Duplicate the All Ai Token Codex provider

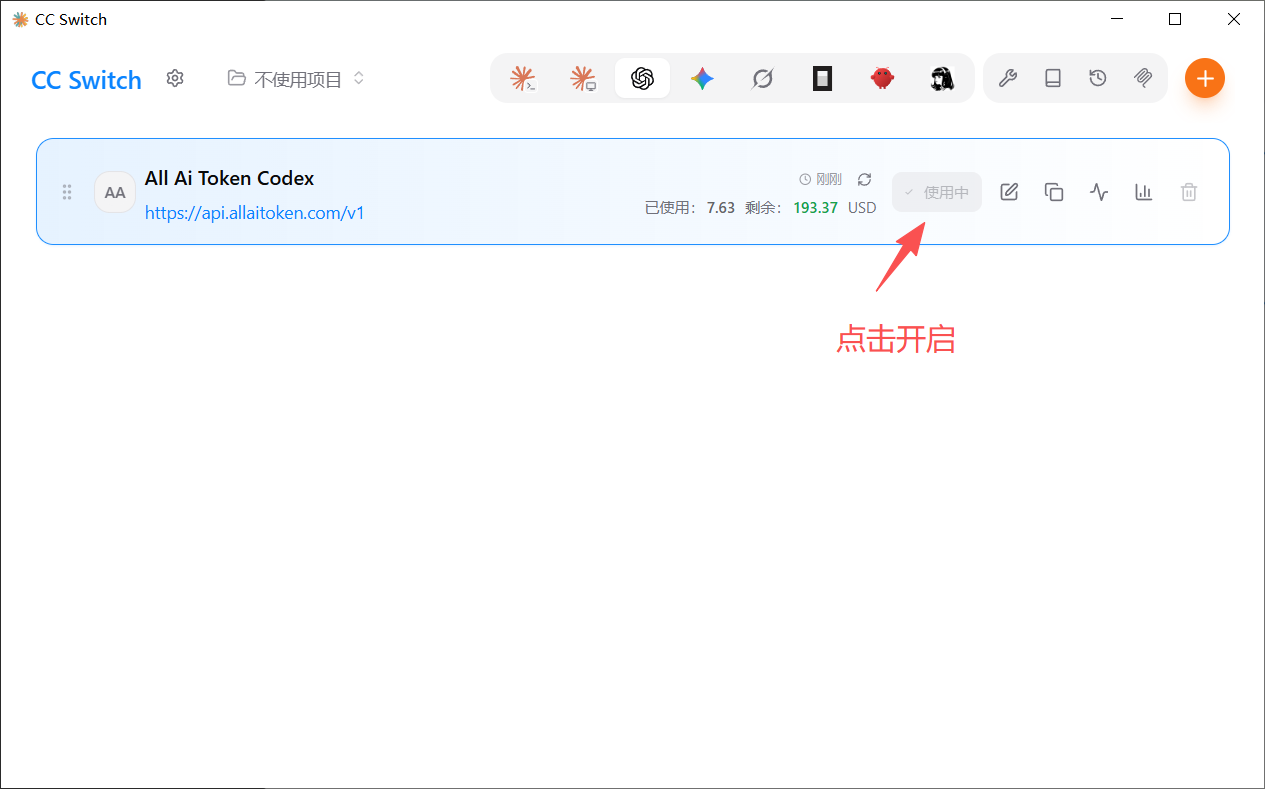1054,192
